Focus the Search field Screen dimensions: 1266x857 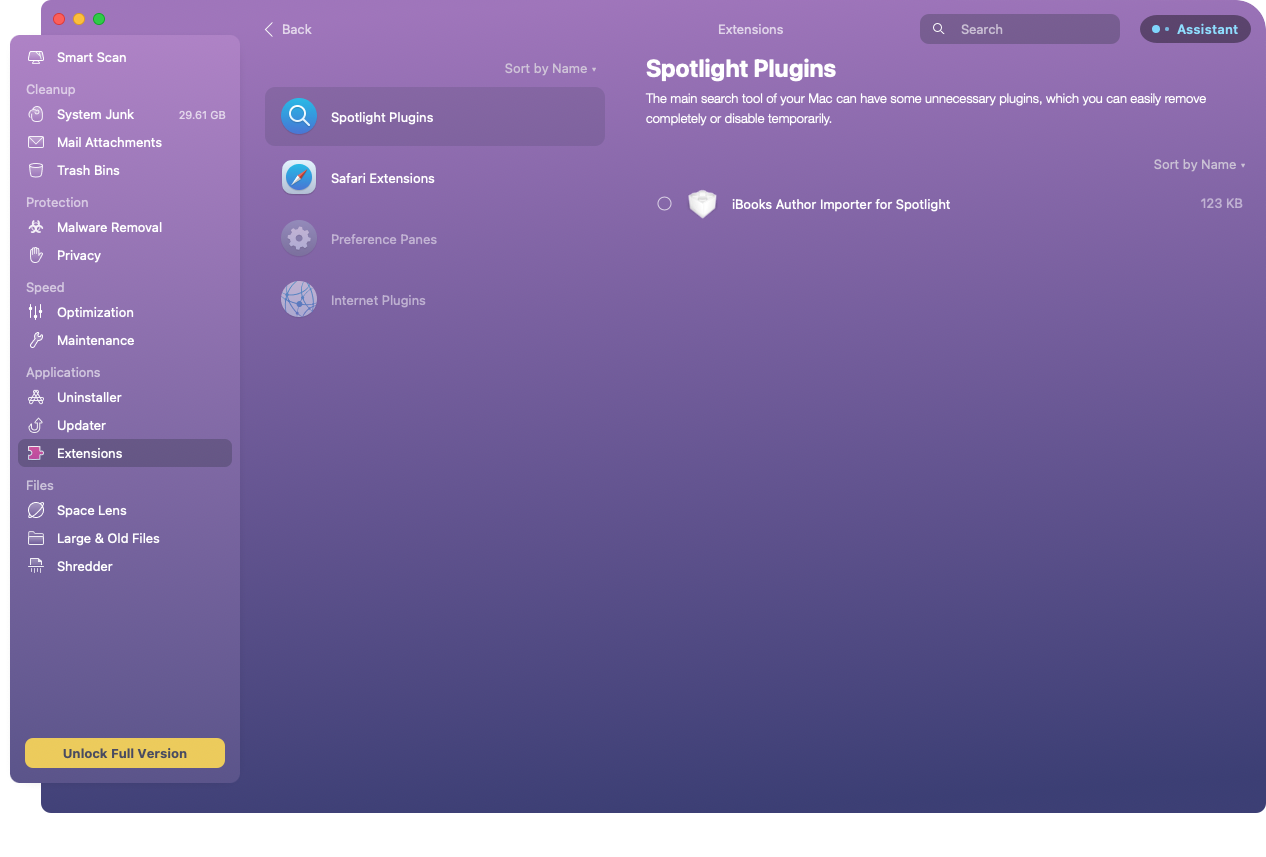[x=1019, y=29]
